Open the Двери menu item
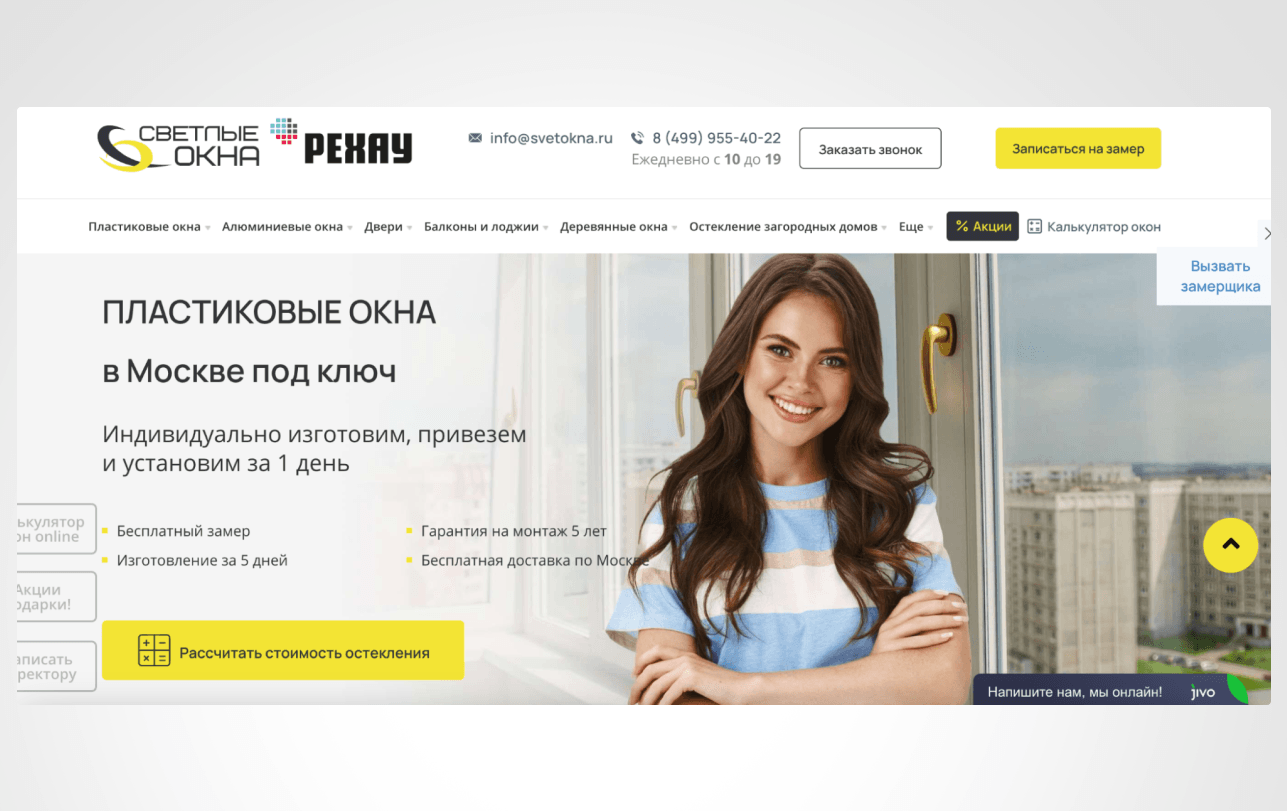The width and height of the screenshot is (1287, 811). [388, 227]
